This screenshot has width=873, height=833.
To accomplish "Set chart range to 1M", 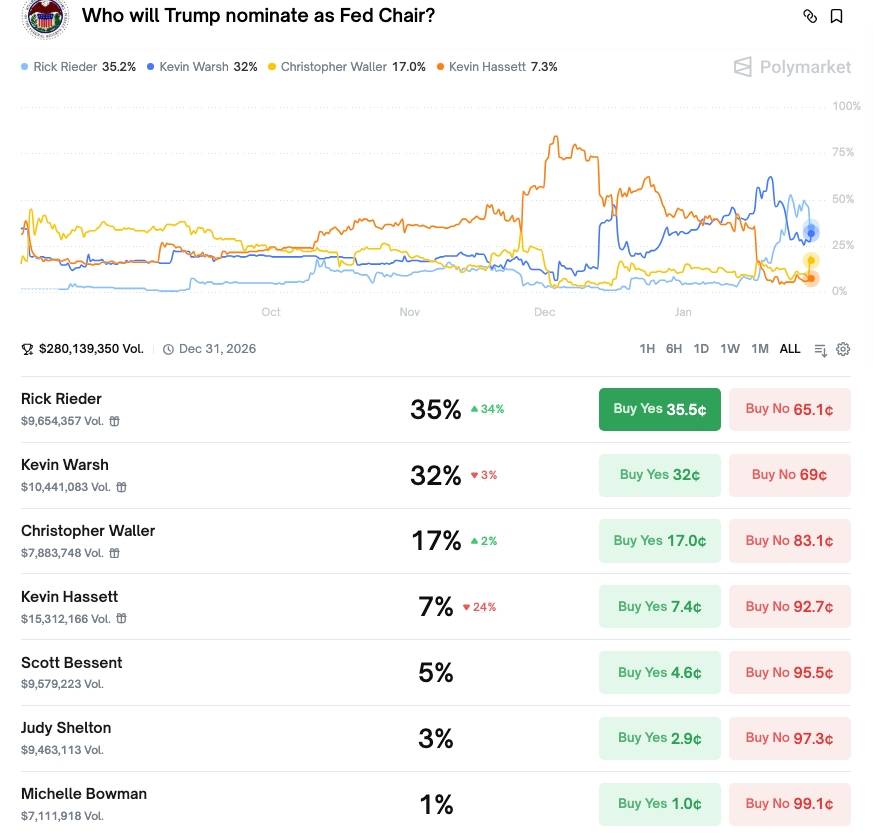I will pyautogui.click(x=760, y=349).
